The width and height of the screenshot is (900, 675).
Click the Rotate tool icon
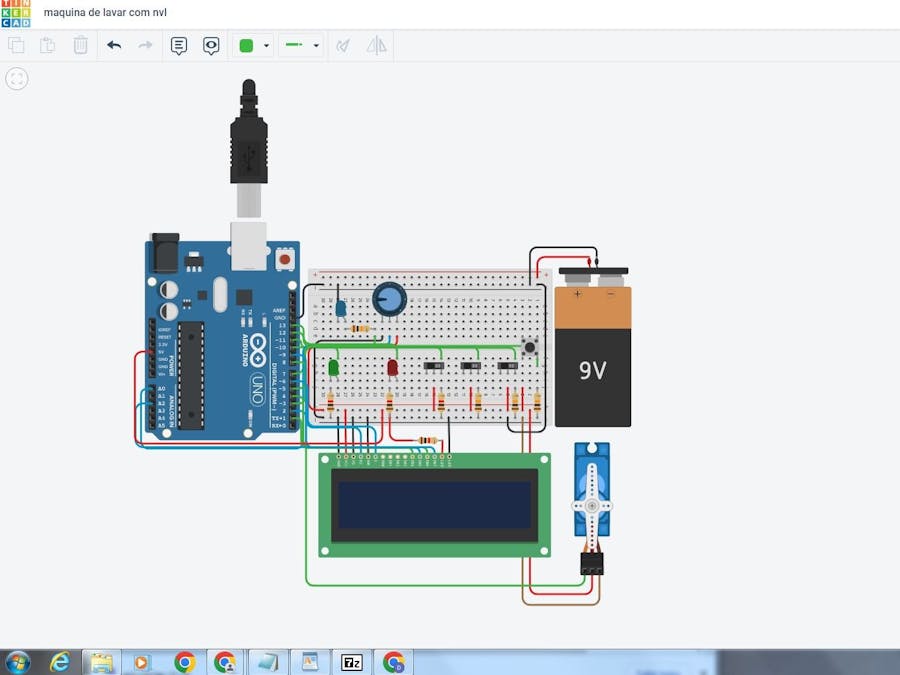tap(343, 45)
